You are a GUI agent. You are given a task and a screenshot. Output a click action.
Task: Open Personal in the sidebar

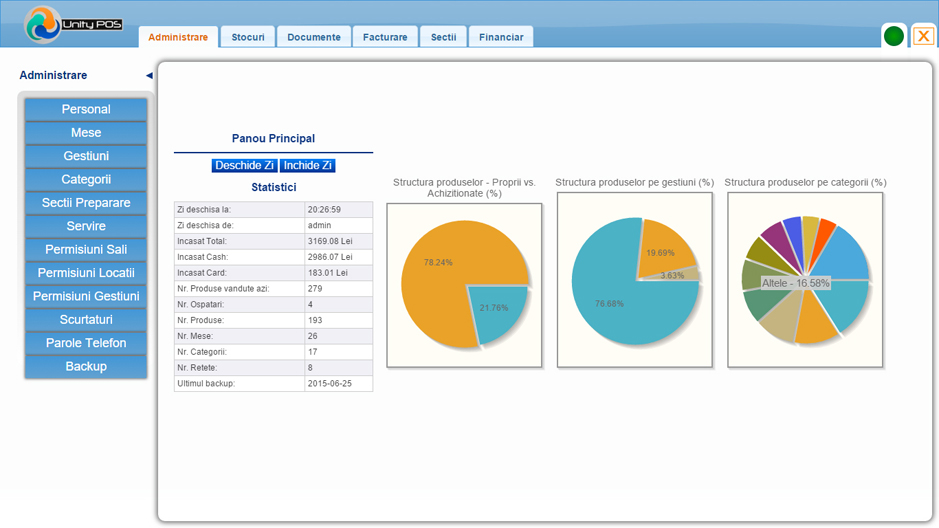click(x=86, y=110)
